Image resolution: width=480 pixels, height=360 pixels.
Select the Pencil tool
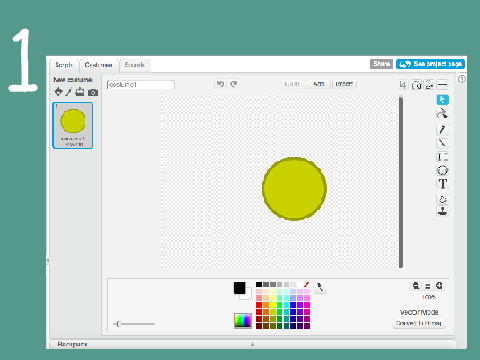[x=442, y=129]
